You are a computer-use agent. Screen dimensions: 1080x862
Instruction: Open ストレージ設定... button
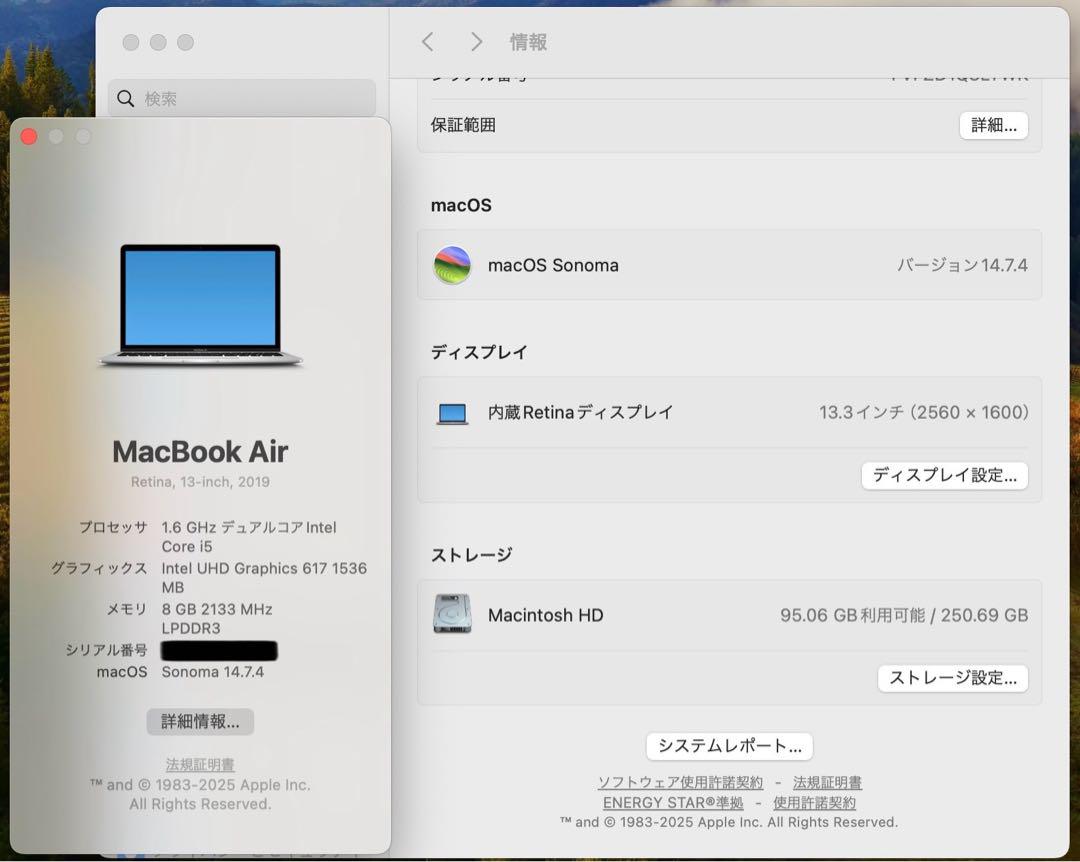tap(953, 678)
